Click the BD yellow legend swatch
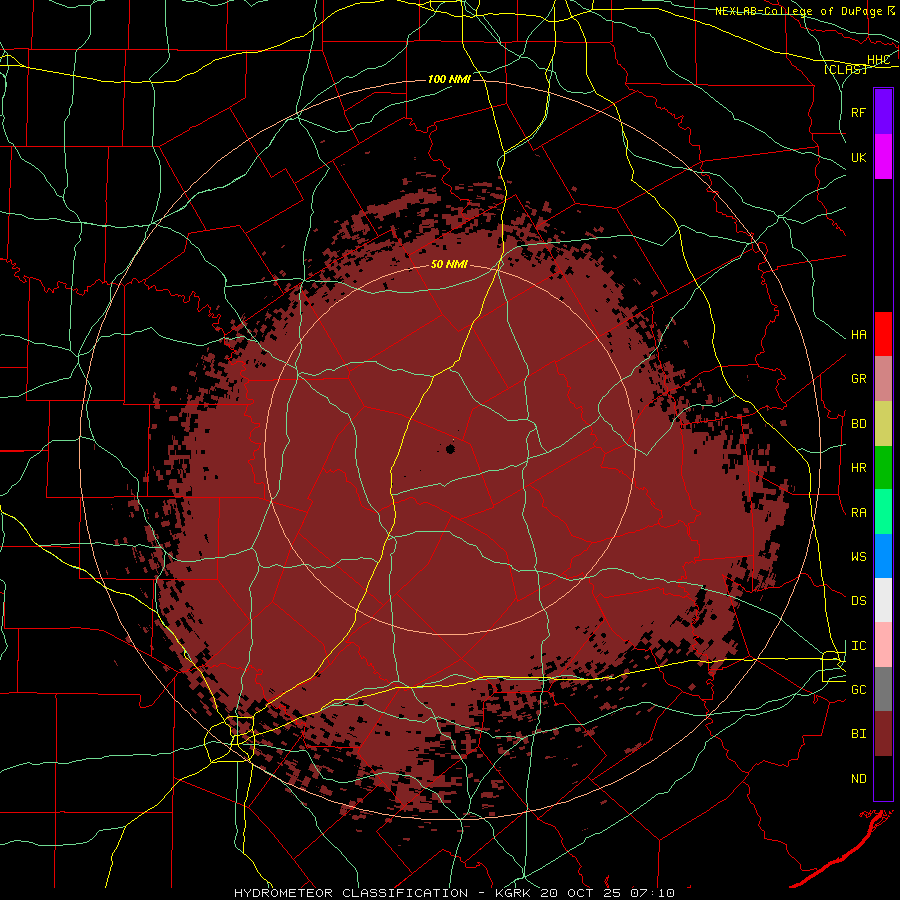The width and height of the screenshot is (900, 900). [x=883, y=424]
